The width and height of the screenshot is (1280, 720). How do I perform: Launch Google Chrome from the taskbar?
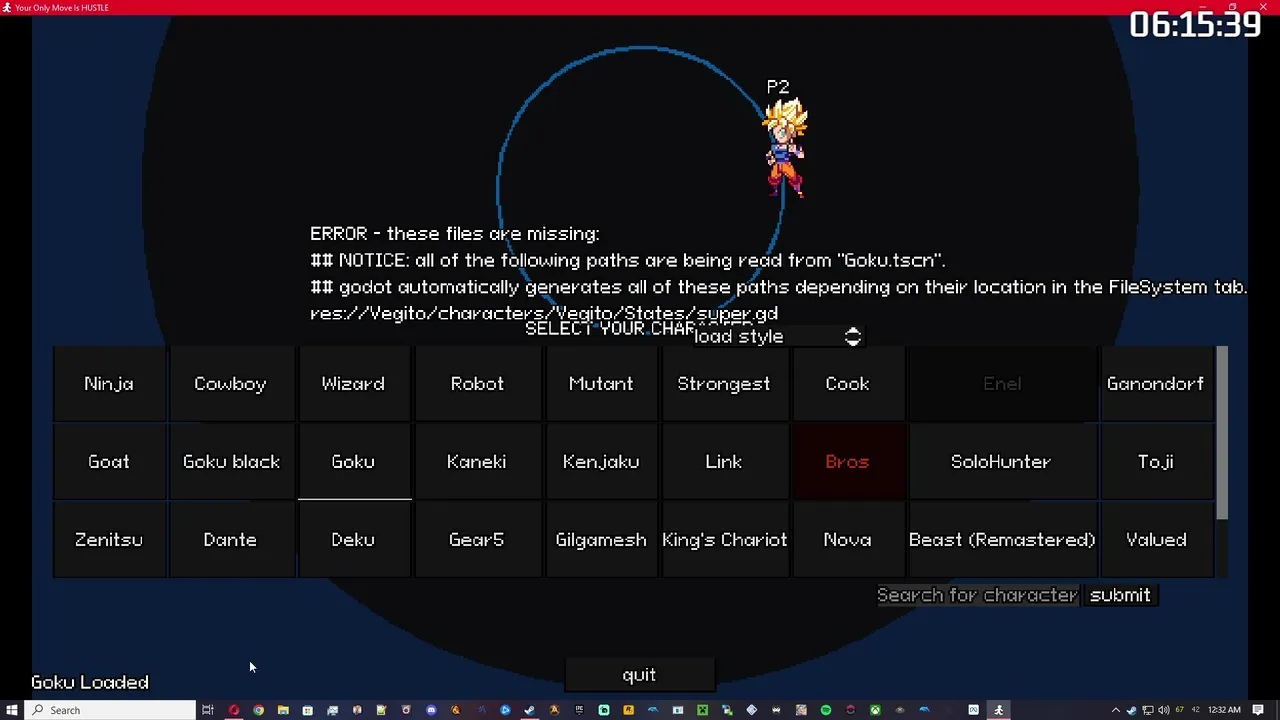[259, 710]
